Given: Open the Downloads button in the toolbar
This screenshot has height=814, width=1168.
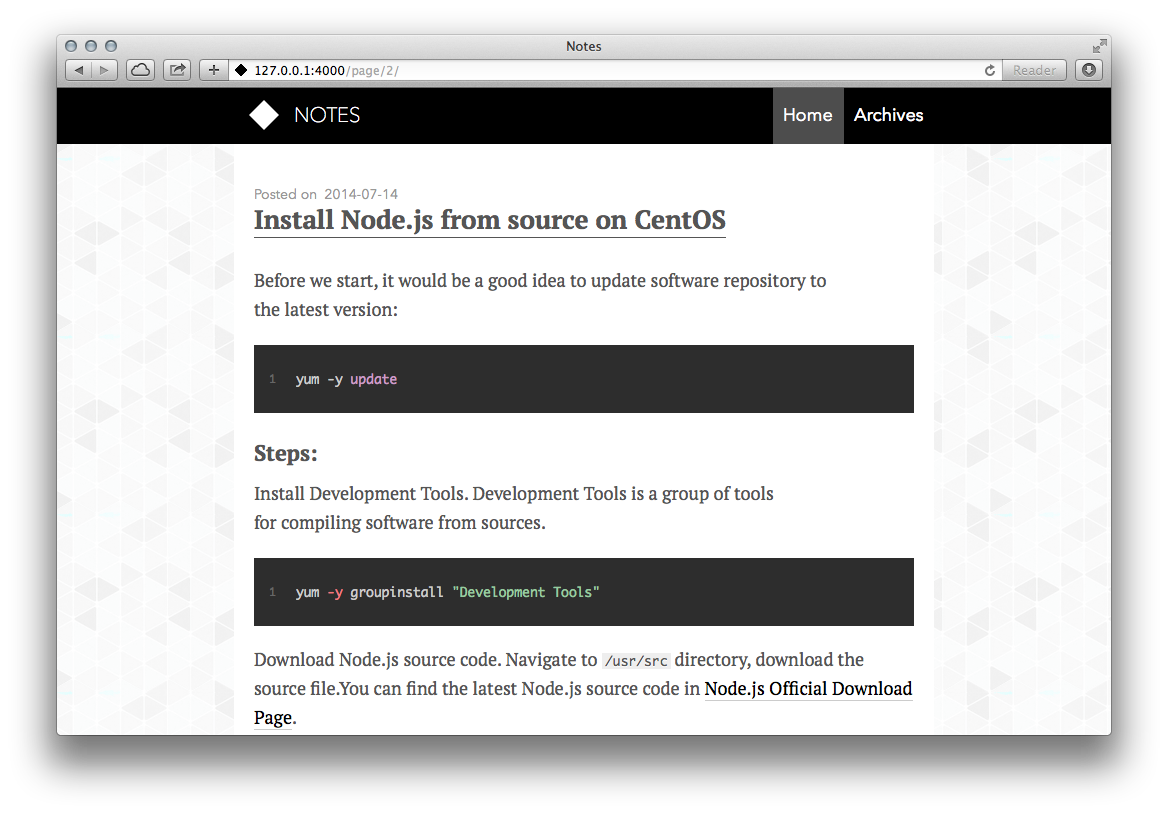Looking at the screenshot, I should tap(1088, 70).
